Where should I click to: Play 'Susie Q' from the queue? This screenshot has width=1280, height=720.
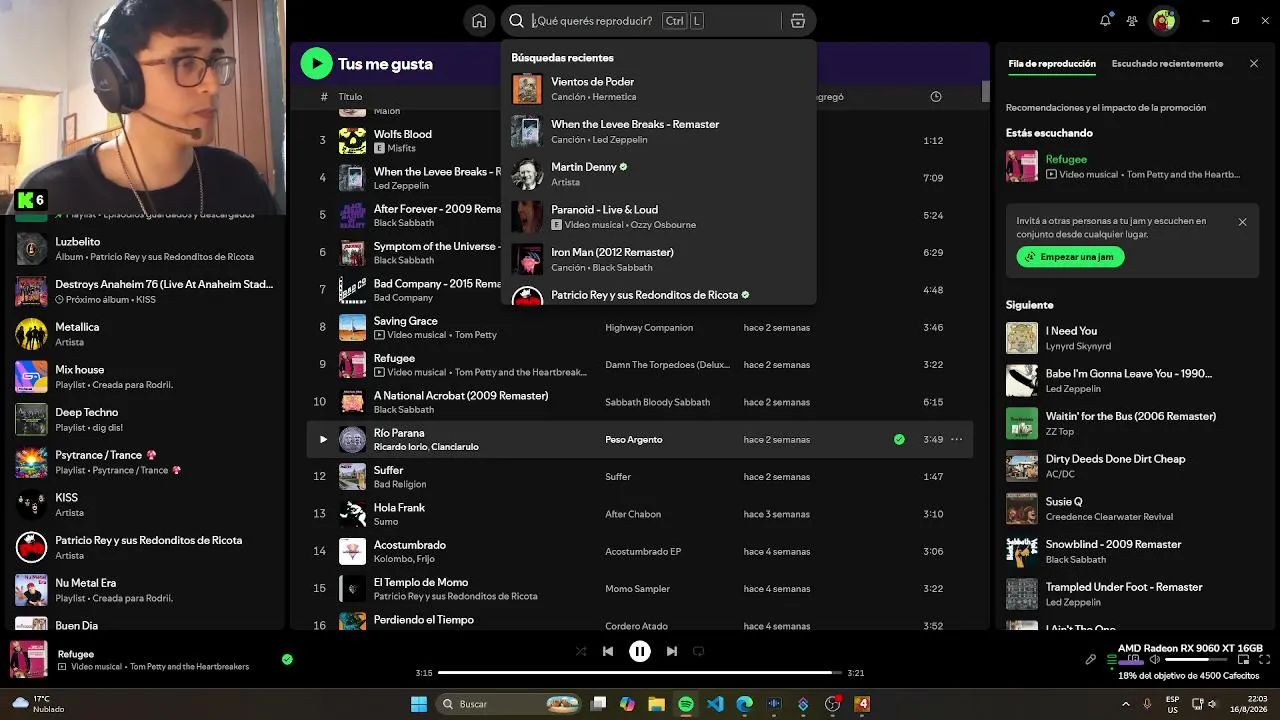[1022, 509]
